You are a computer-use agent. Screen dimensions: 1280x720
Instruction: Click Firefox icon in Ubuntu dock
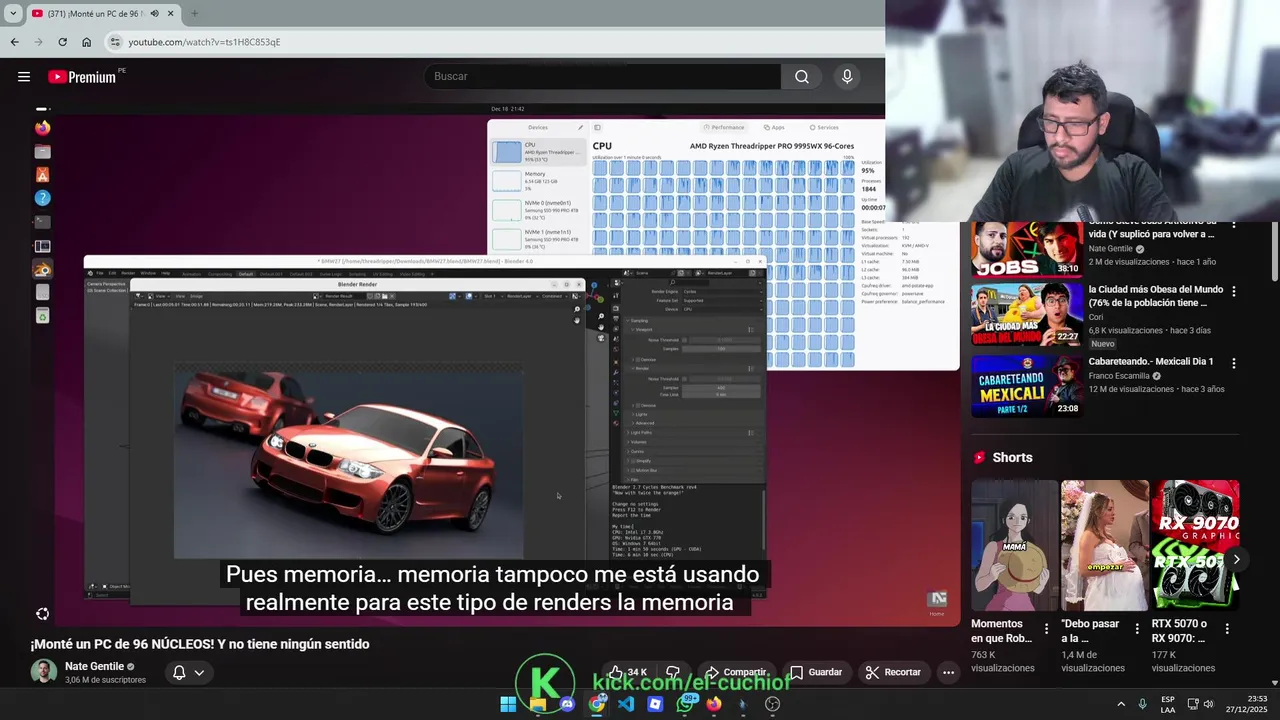[x=42, y=128]
